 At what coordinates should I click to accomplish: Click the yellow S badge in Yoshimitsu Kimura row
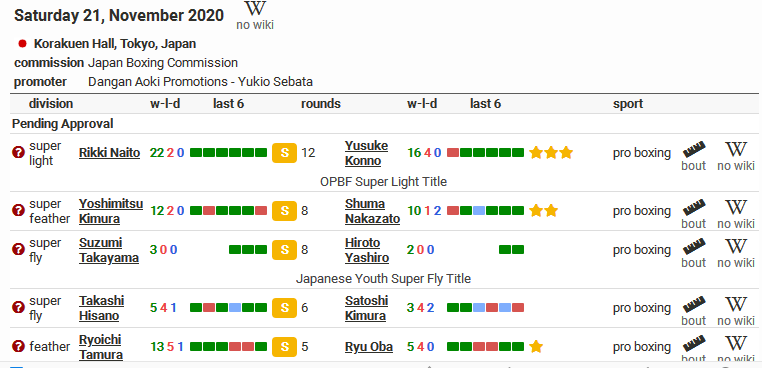point(284,211)
